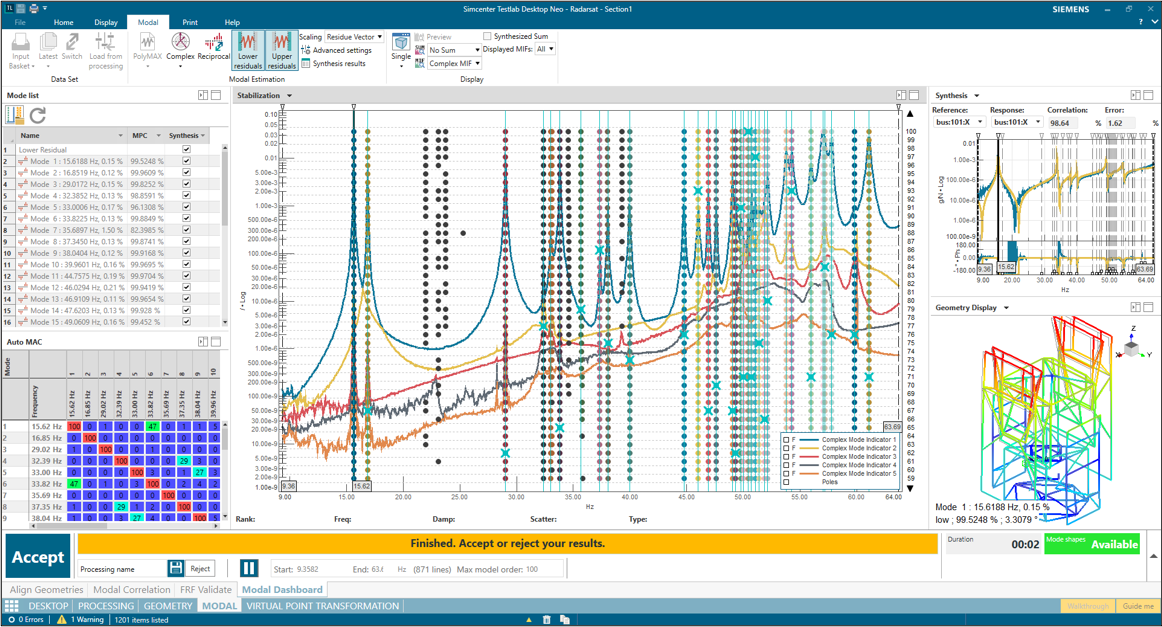Click the save icon beside Processing name

pos(176,568)
